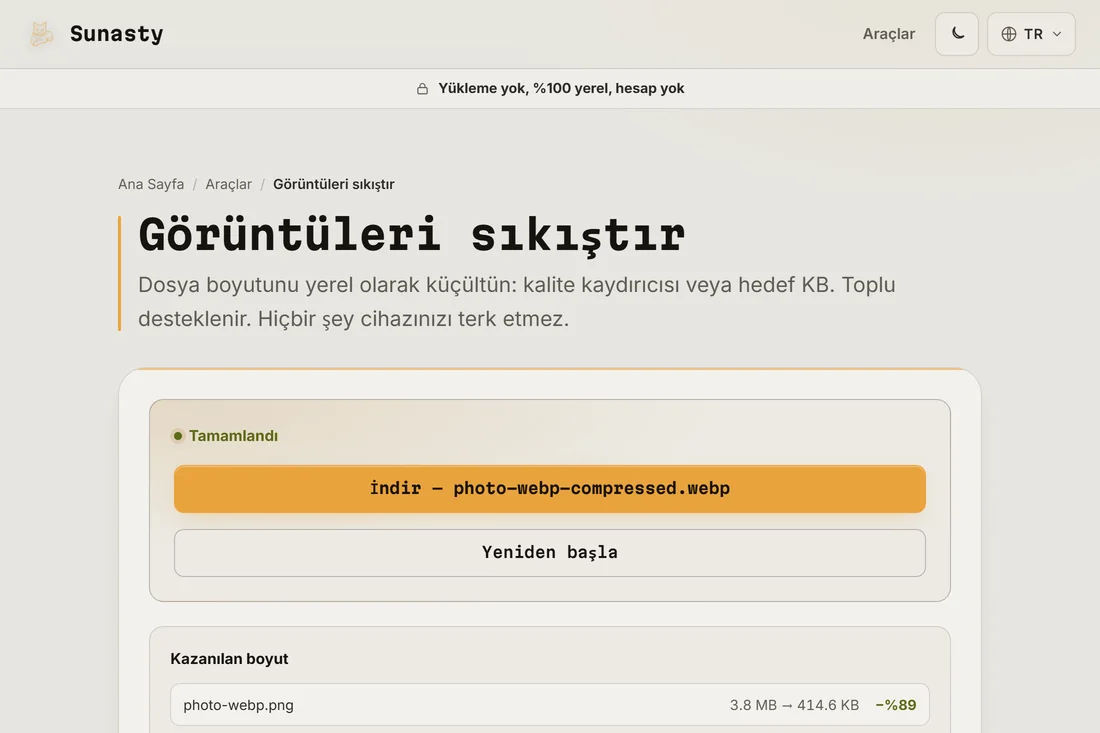Screen dimensions: 1100x733
Task: Select the photo-webp.png file row
Action: coord(550,705)
